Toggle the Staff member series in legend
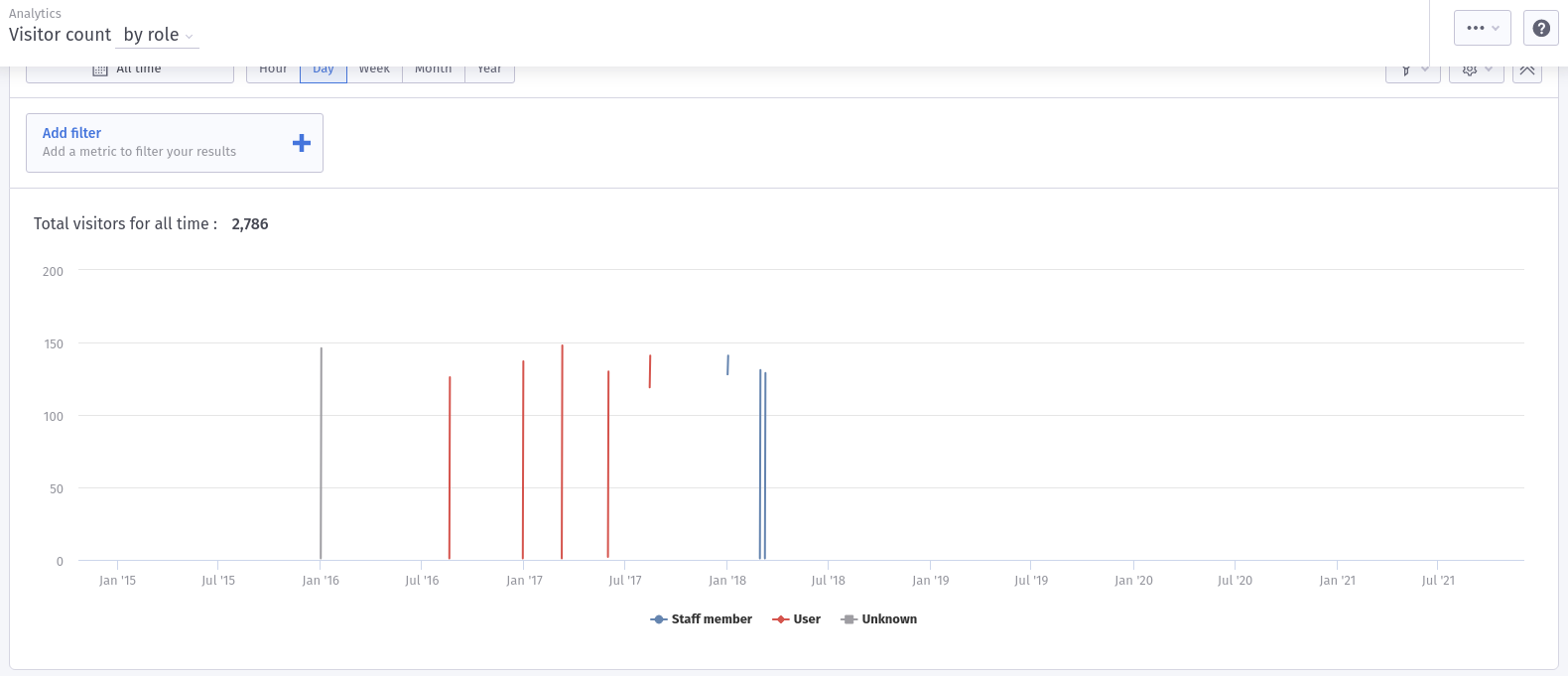 [711, 619]
